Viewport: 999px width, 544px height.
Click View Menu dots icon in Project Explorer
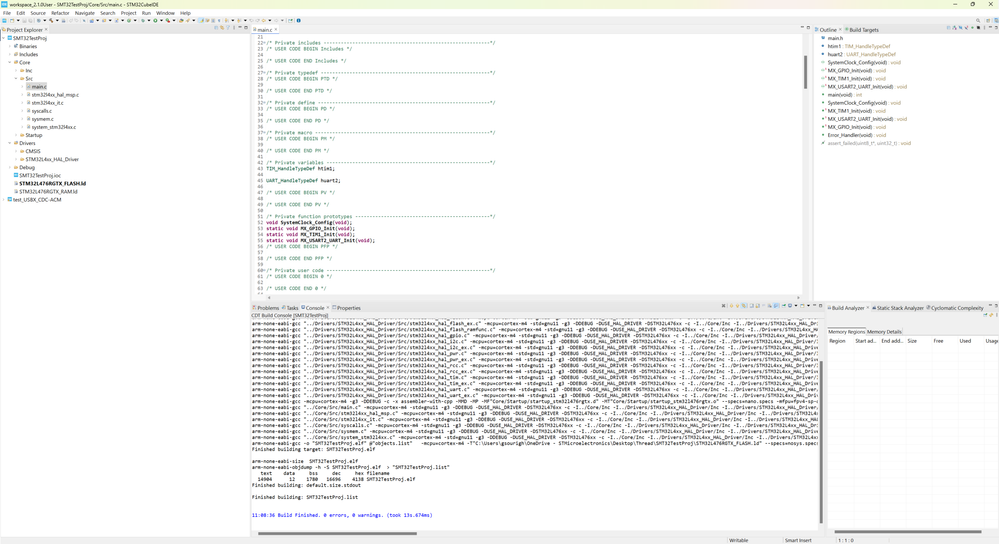click(x=233, y=28)
